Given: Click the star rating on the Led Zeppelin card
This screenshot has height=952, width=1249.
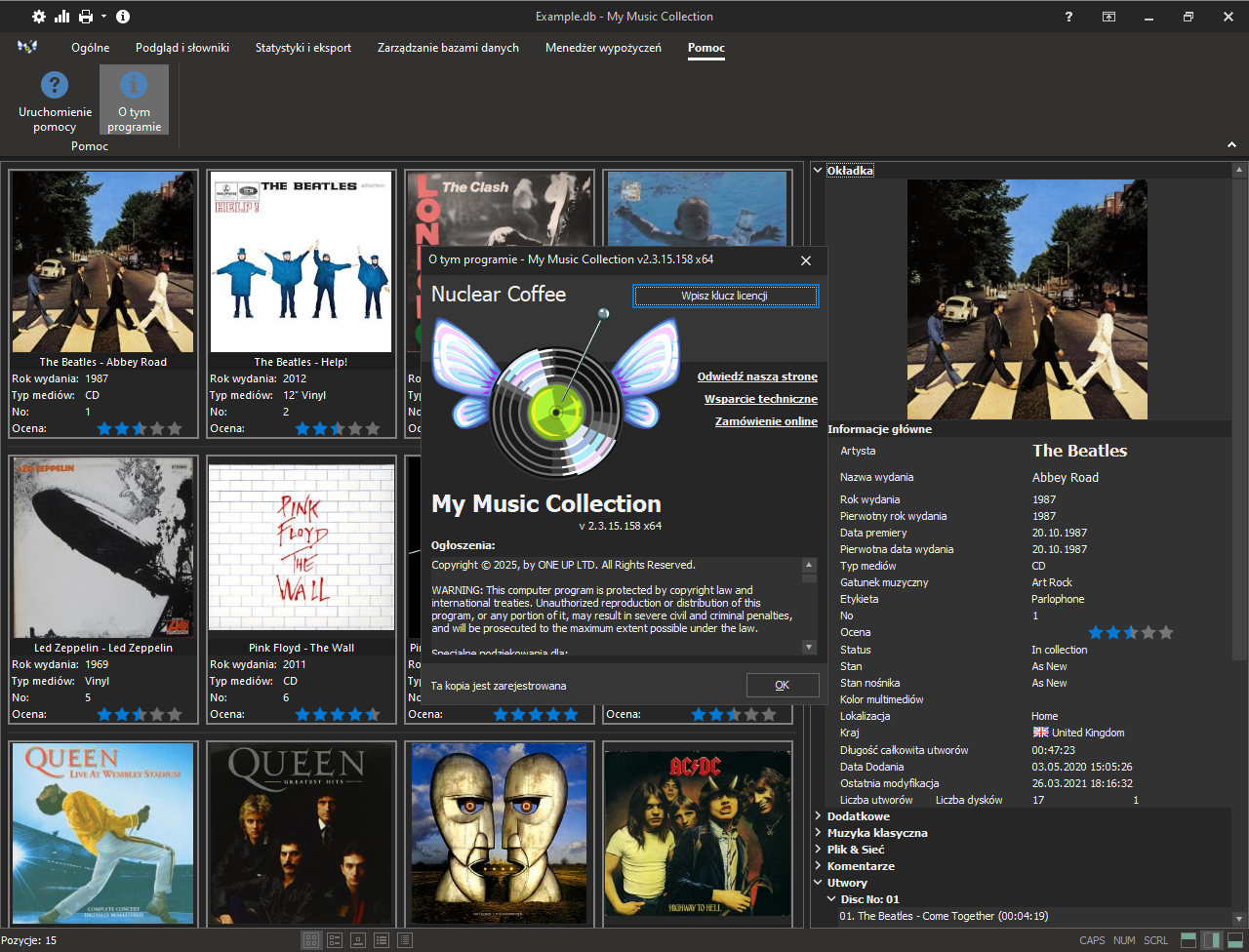Looking at the screenshot, I should pyautogui.click(x=140, y=714).
